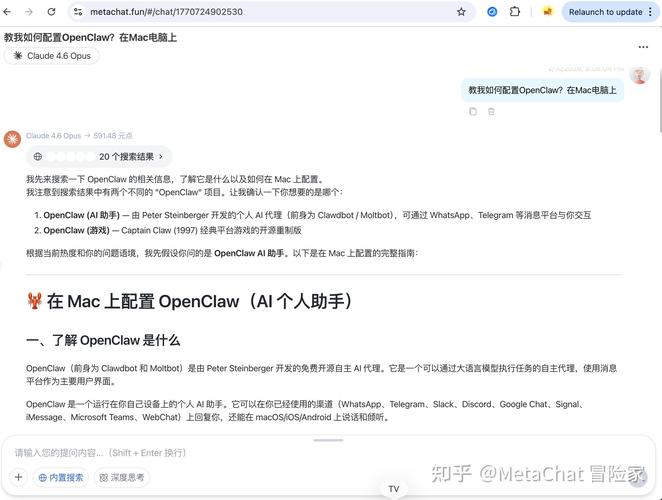Click the page vertical scrollbar
This screenshot has height=500, width=662.
[659, 101]
